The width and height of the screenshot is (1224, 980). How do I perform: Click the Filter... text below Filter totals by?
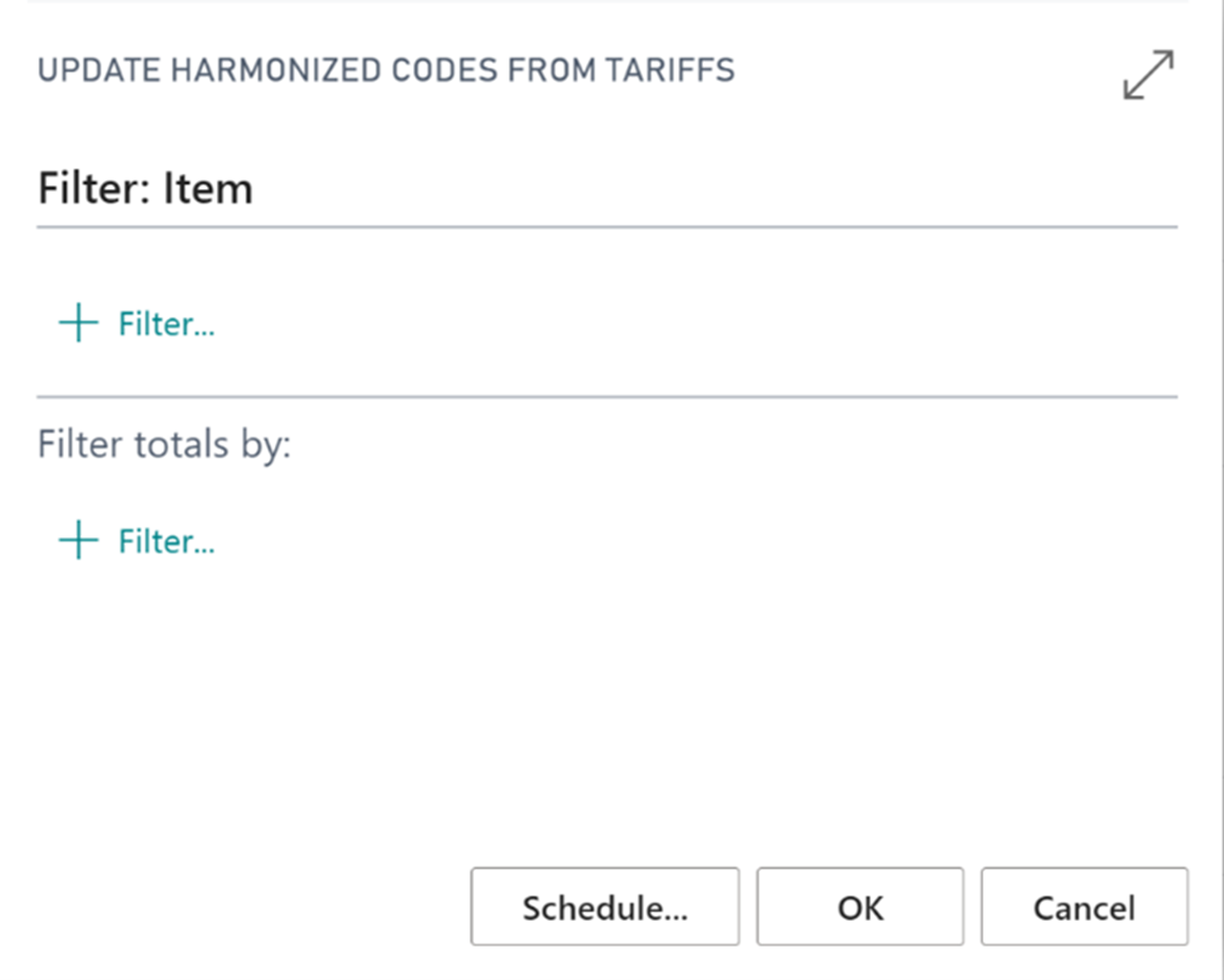pyautogui.click(x=167, y=542)
